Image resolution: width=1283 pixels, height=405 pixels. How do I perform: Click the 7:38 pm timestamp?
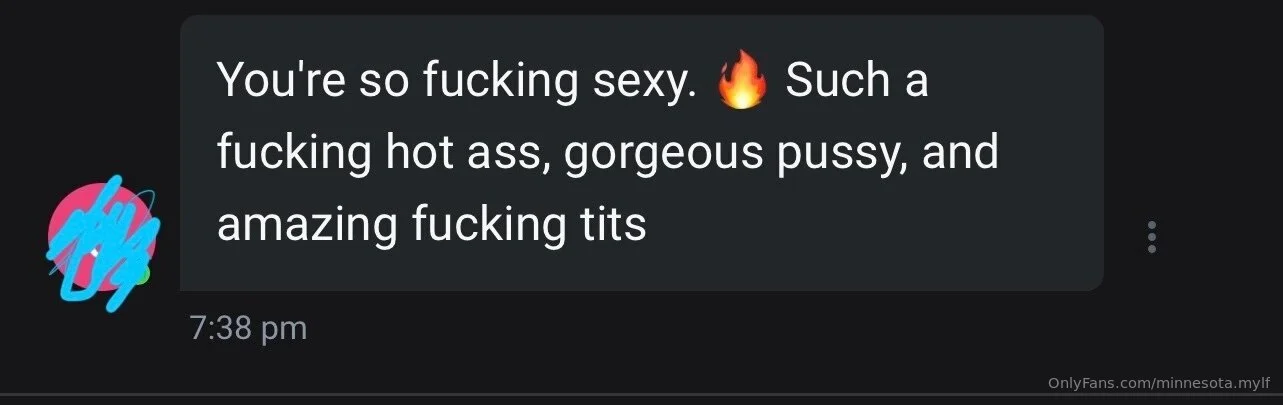pyautogui.click(x=248, y=329)
